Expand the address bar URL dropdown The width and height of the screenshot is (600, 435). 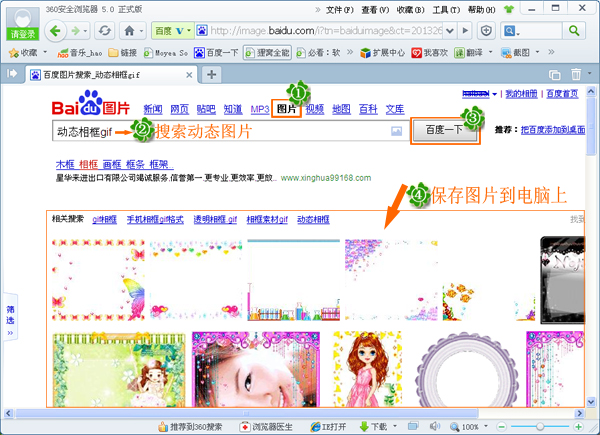[x=450, y=31]
